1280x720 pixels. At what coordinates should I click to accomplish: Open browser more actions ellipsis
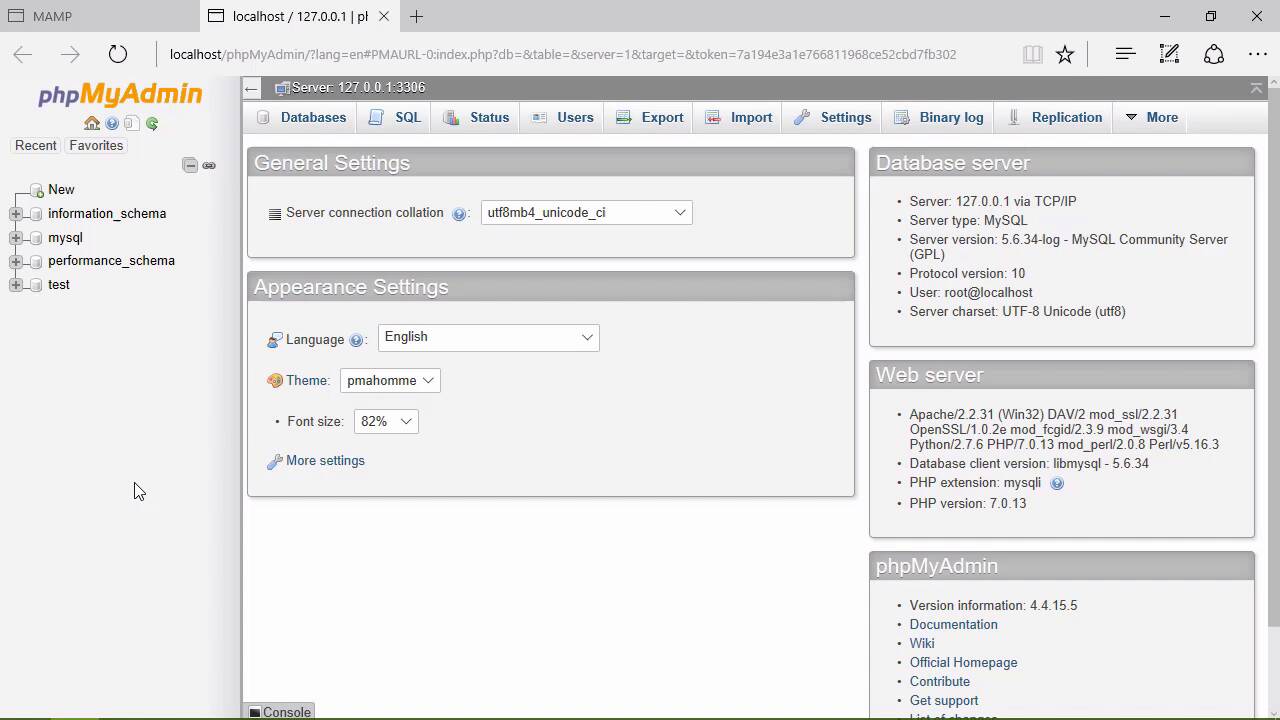(x=1258, y=54)
